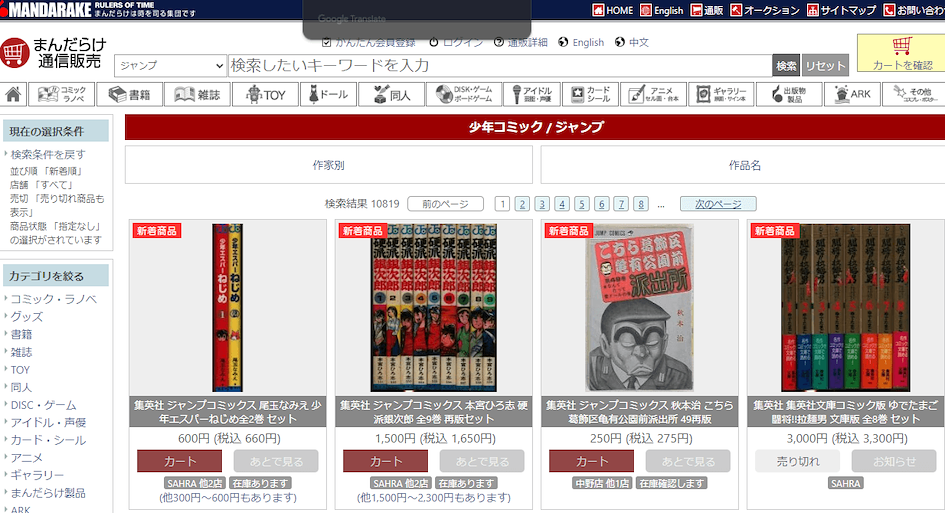Open the 書籍 books category tab

(129, 94)
